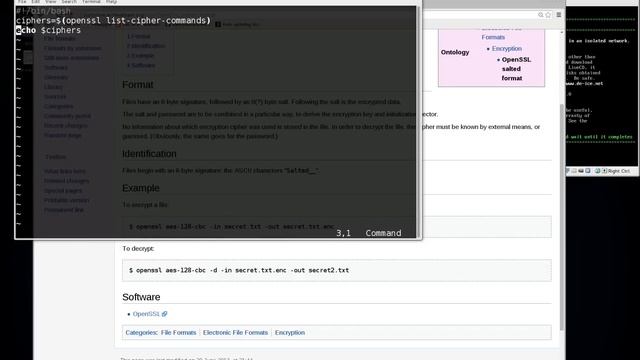Click the browser scrollbar up arrow
640x360 pixels.
click(x=562, y=32)
